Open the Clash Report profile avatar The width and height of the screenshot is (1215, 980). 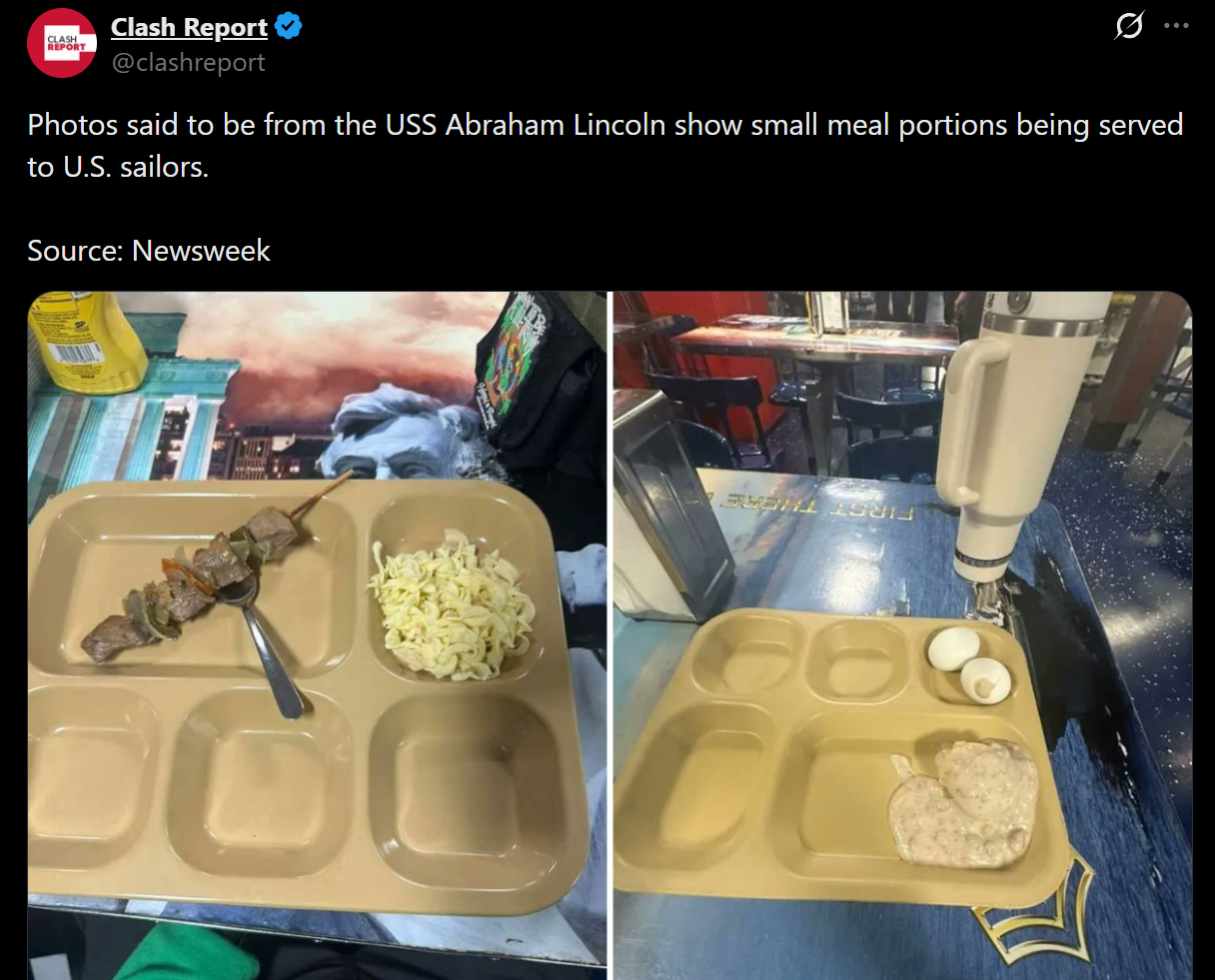pyautogui.click(x=61, y=43)
